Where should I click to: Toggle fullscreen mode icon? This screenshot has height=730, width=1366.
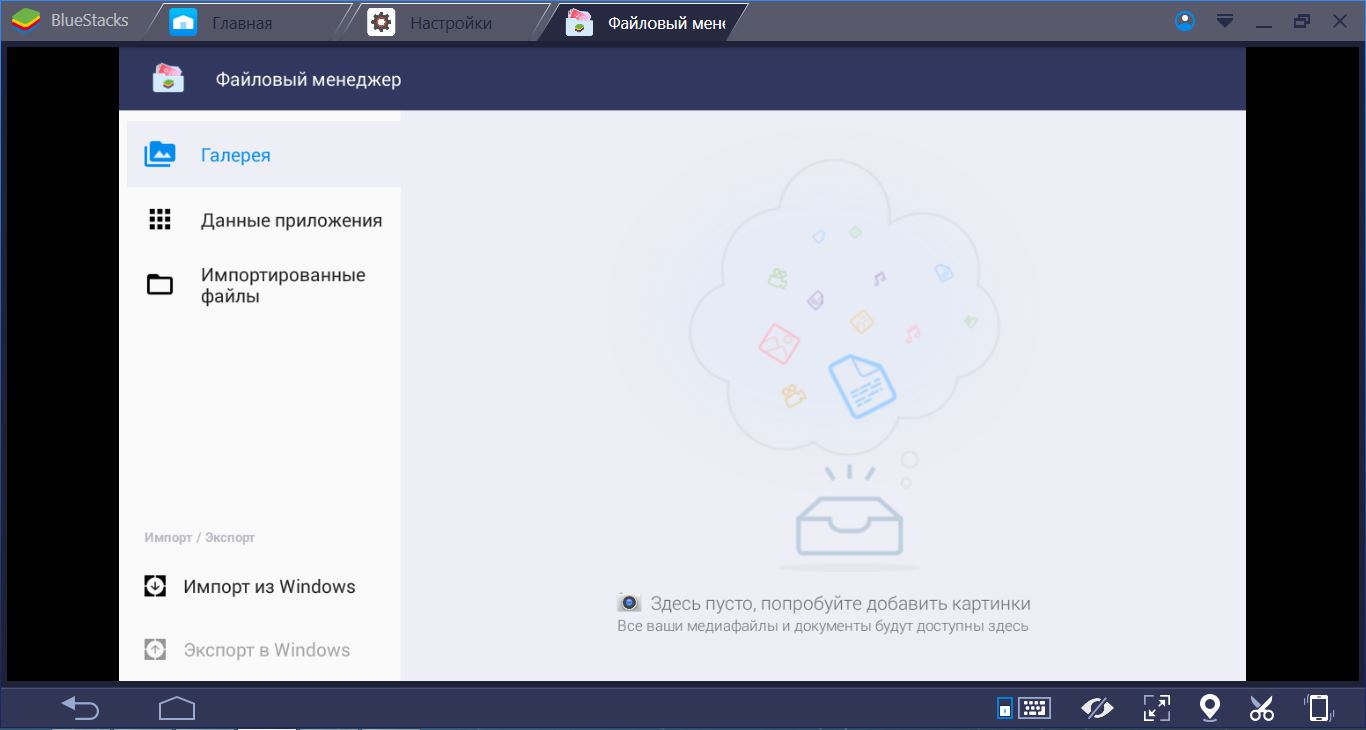tap(1156, 708)
